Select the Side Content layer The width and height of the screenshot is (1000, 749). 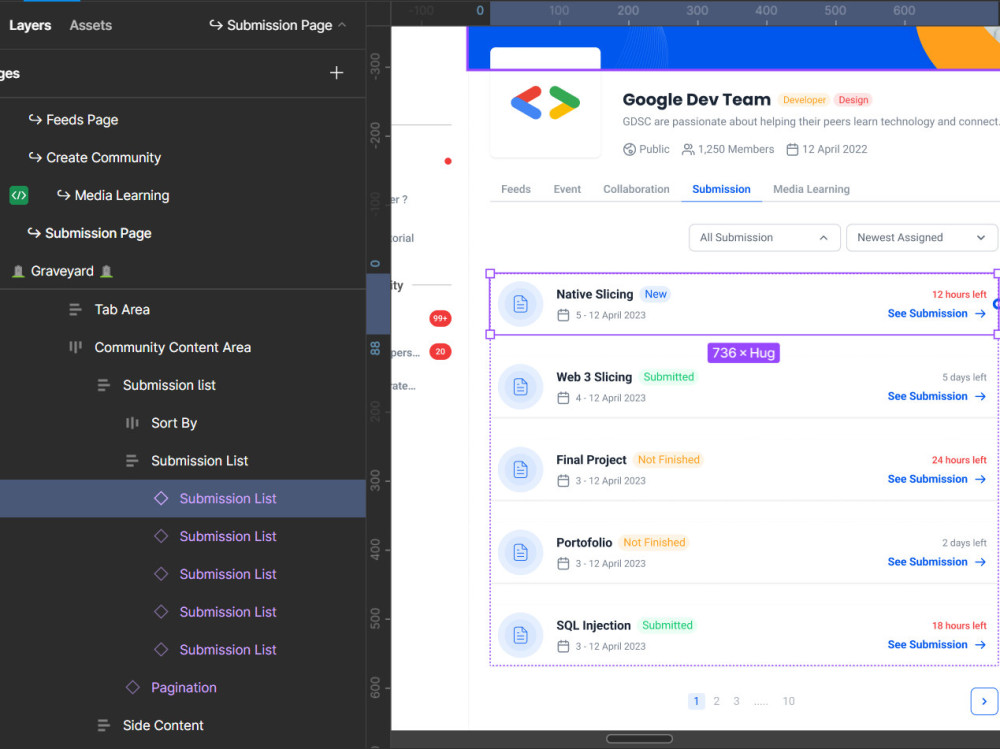(163, 725)
